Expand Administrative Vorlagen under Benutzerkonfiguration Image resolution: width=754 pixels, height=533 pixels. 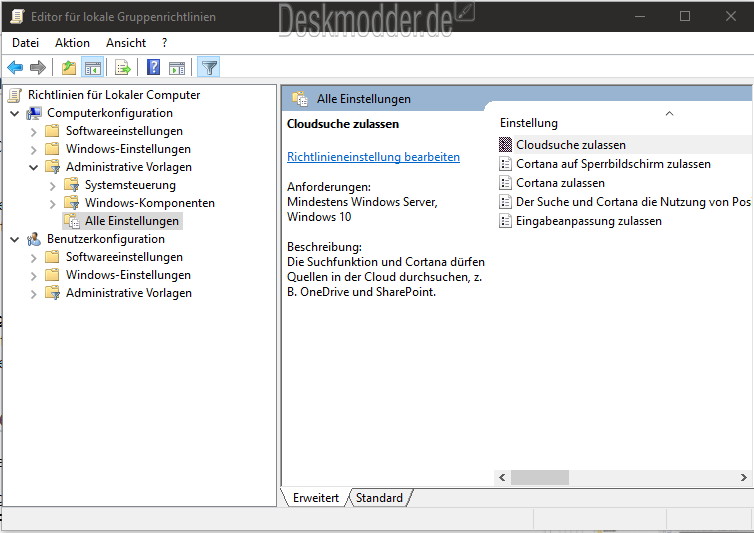(33, 294)
